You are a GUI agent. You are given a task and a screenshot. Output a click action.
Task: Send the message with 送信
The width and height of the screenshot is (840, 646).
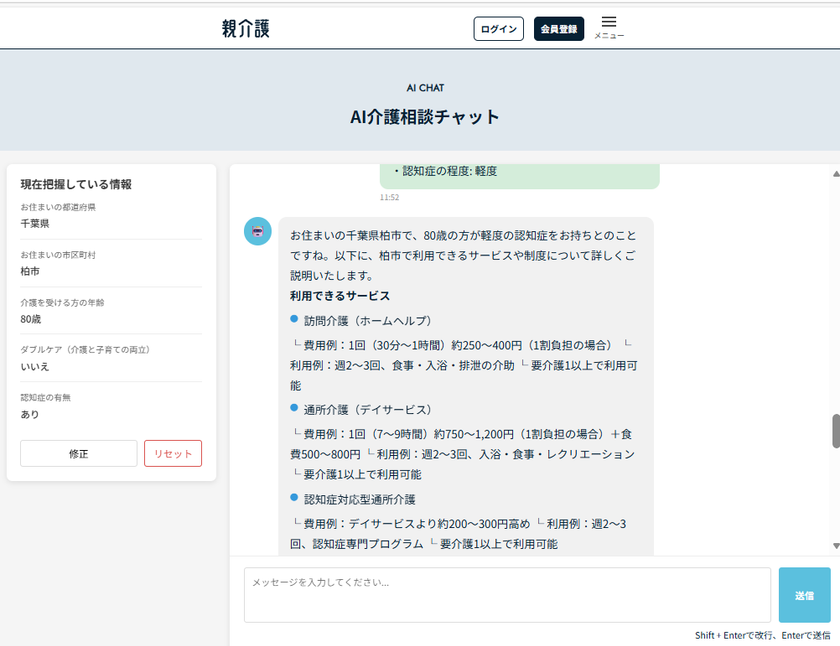click(x=804, y=595)
